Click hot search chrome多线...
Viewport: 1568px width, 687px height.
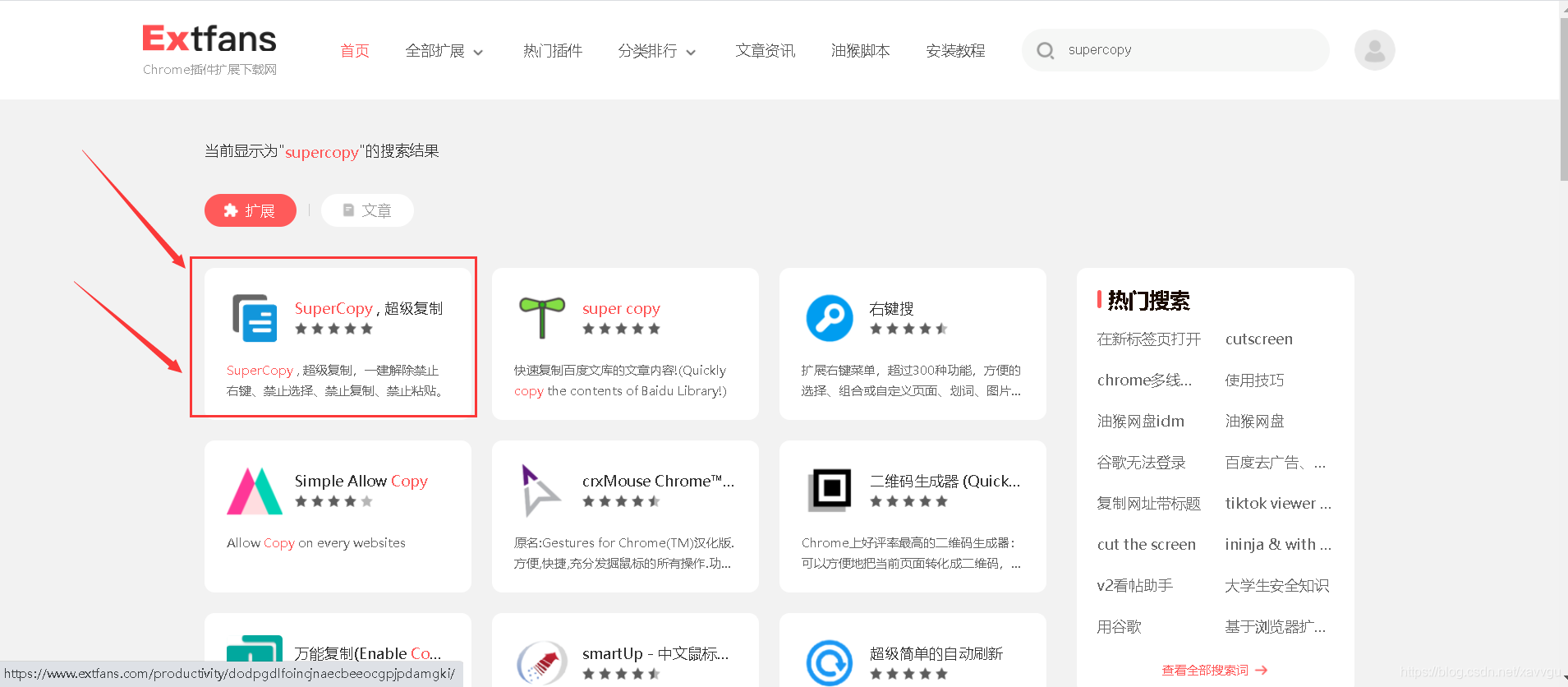1144,380
